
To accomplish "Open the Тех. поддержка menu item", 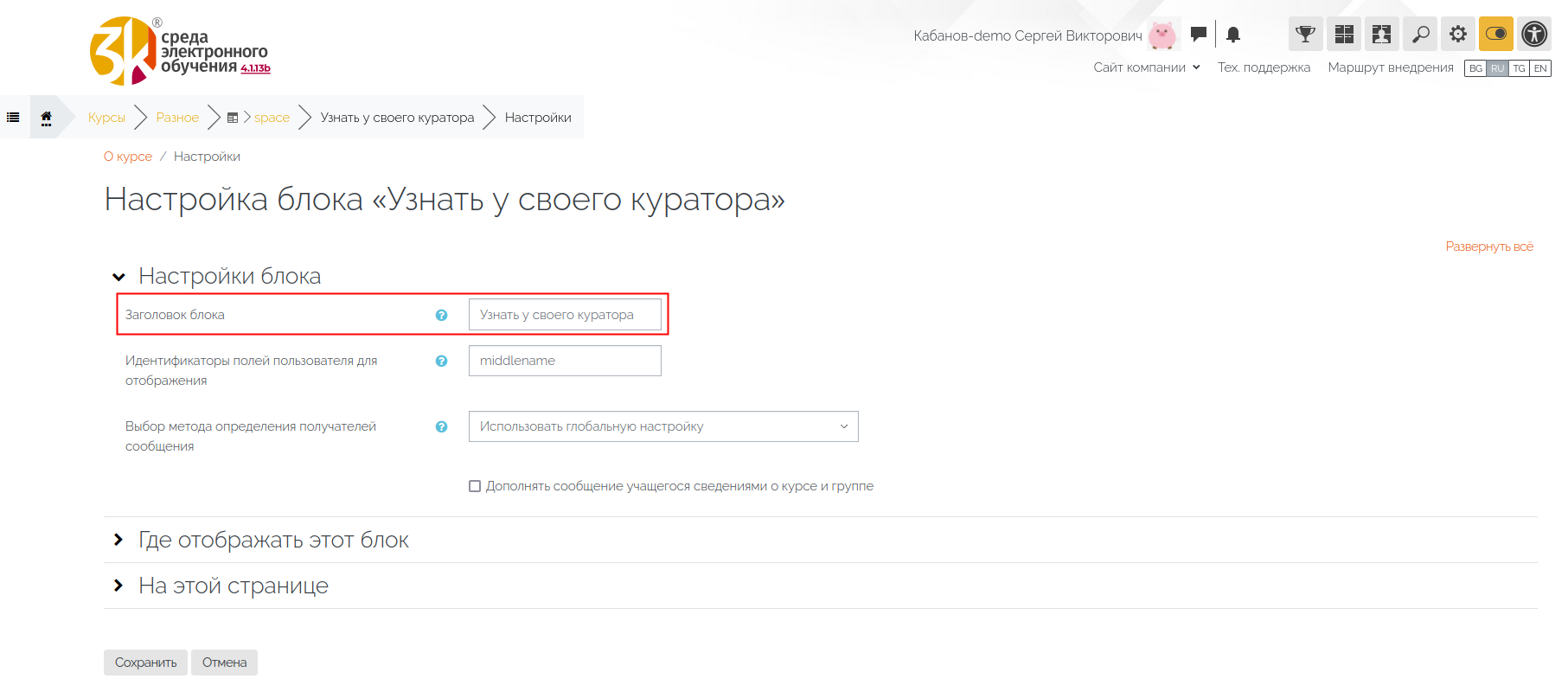I will (x=1264, y=67).
